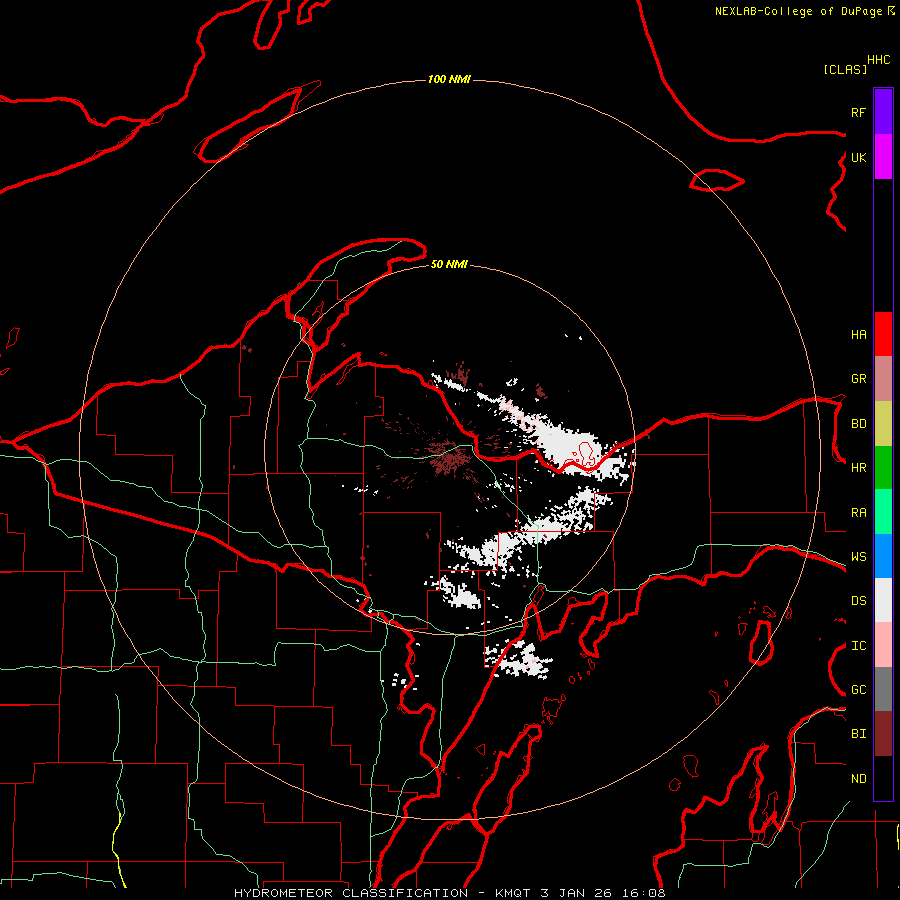Click the WS legend label
The width and height of the screenshot is (900, 900).
tap(858, 557)
